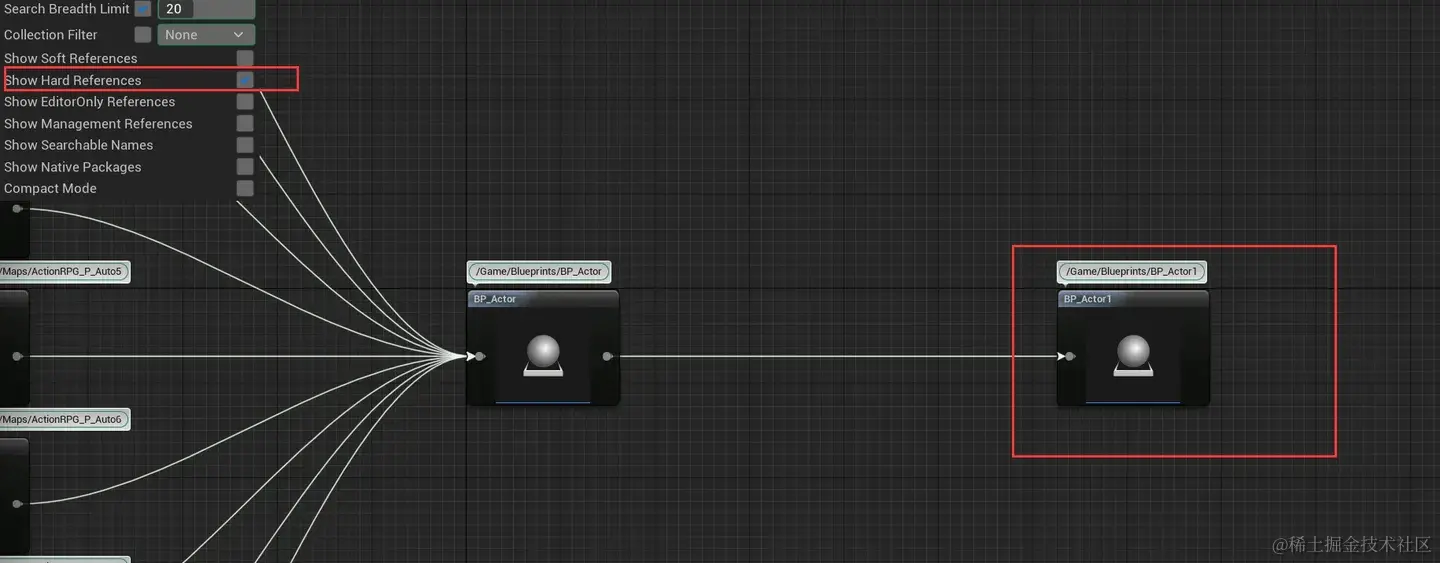Click the BP_Actor node sphere icon
The width and height of the screenshot is (1440, 563).
pos(543,356)
